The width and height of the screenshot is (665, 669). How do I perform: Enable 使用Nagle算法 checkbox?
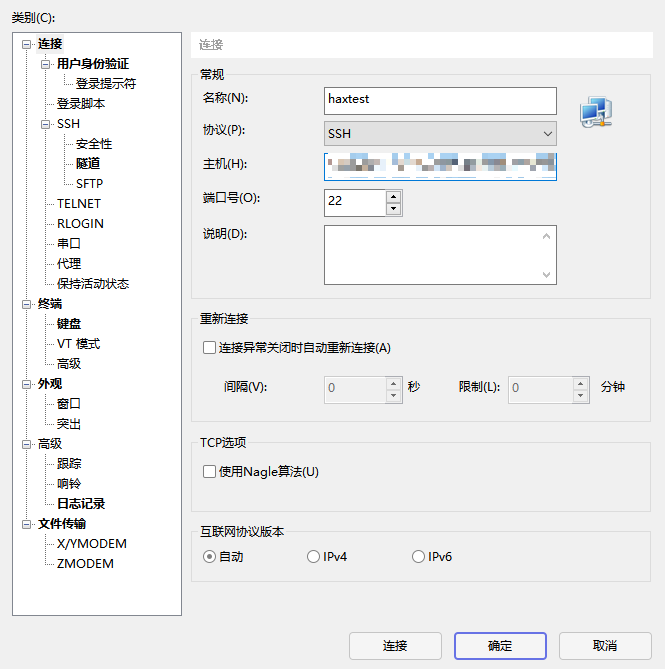(x=209, y=471)
